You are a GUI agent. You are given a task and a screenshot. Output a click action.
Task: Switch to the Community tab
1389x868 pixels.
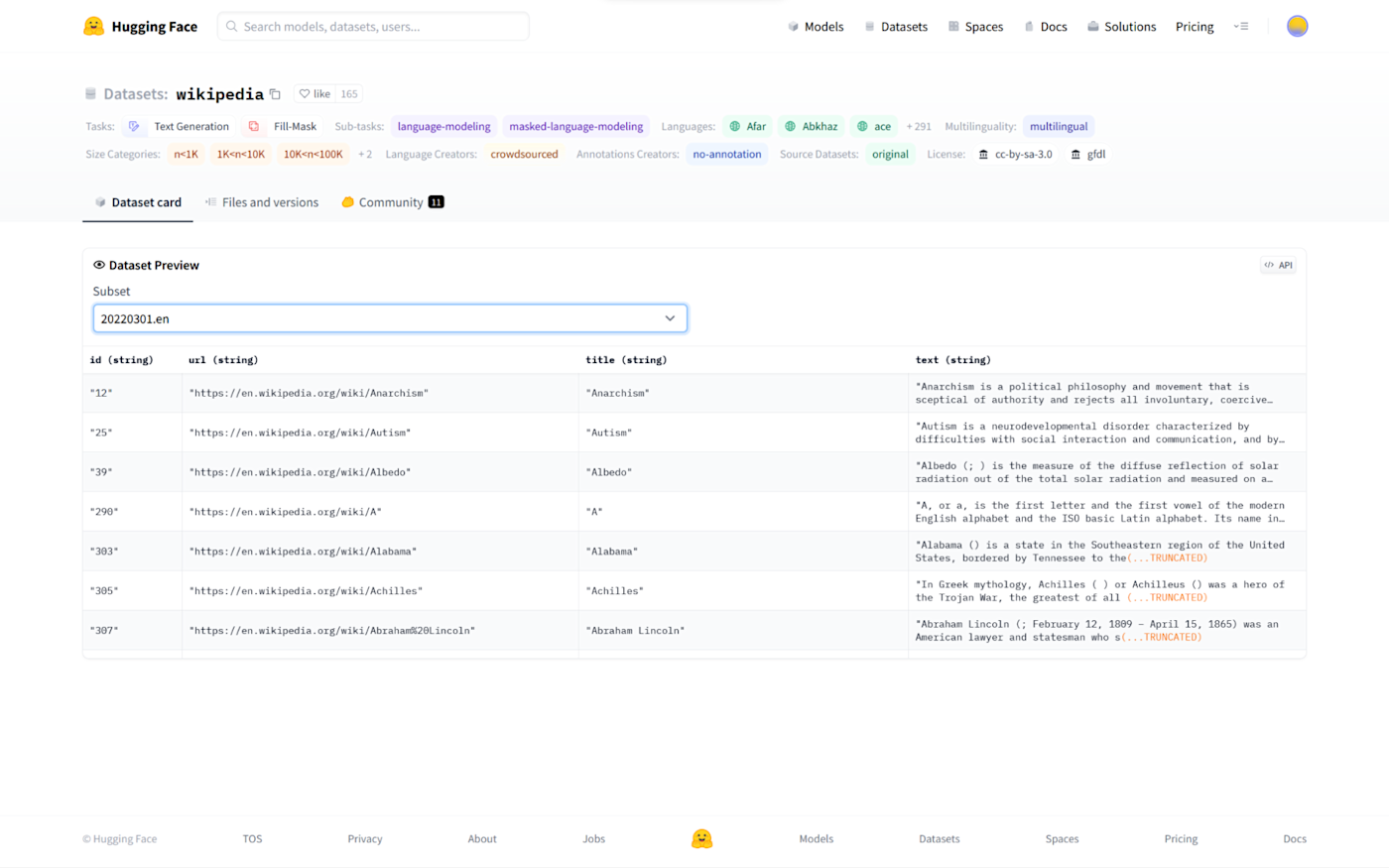(393, 202)
